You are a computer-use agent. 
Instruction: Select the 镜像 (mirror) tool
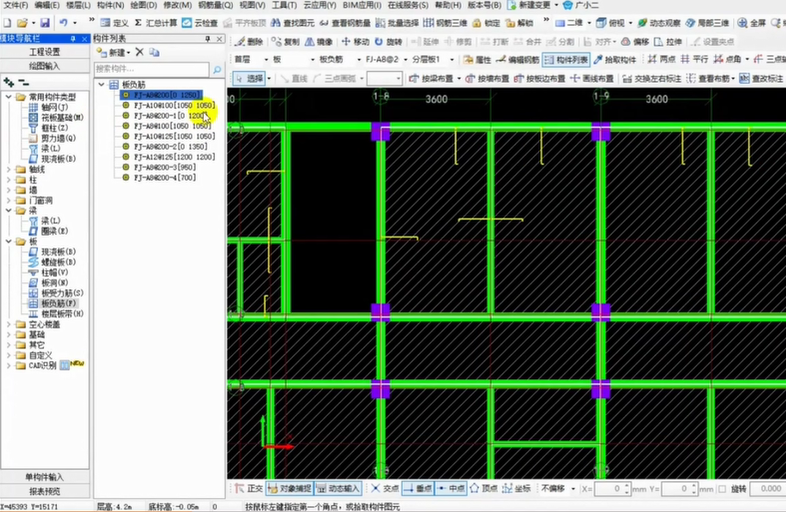tap(319, 42)
